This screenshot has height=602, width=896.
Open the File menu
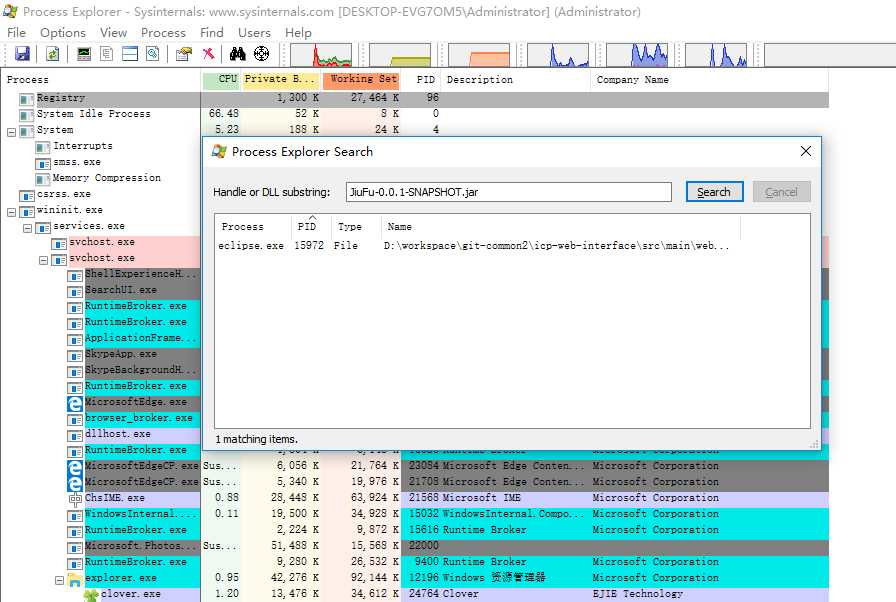[x=16, y=33]
